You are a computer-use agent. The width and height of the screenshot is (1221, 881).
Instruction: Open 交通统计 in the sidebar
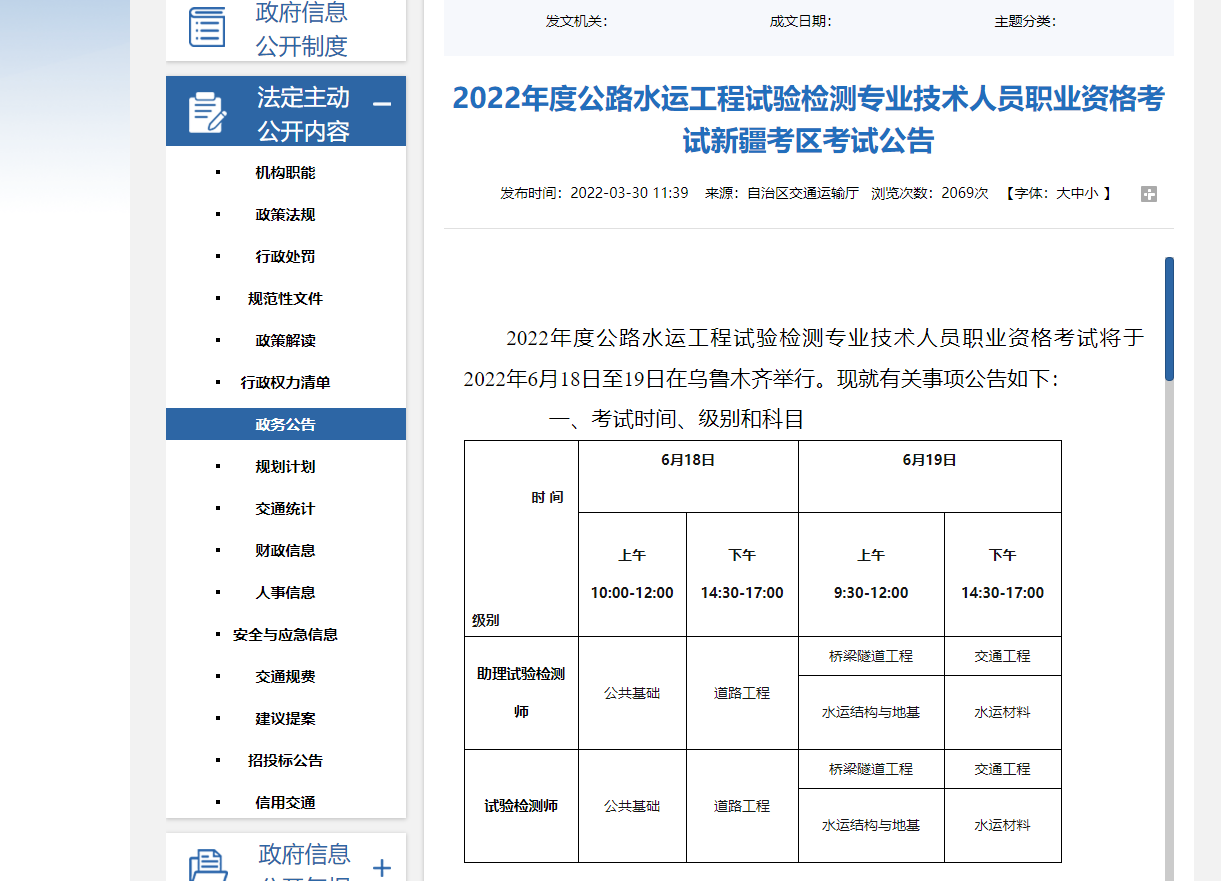[285, 509]
